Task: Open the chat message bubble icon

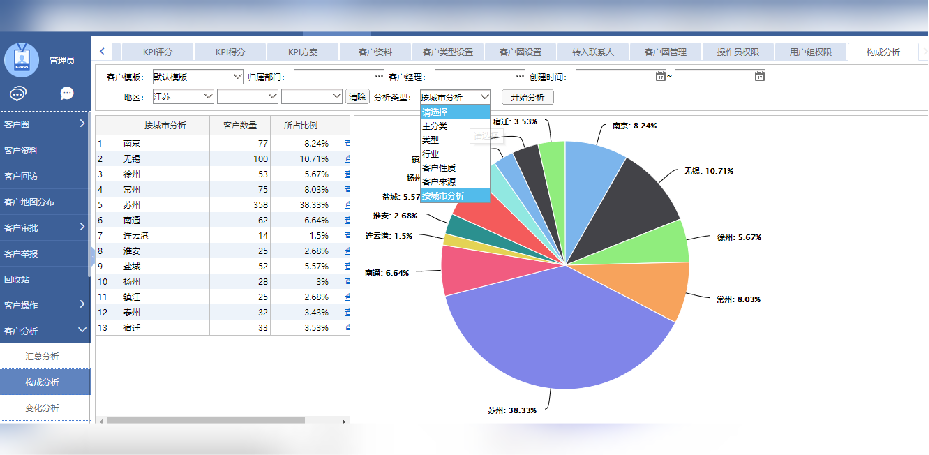Action: point(67,93)
